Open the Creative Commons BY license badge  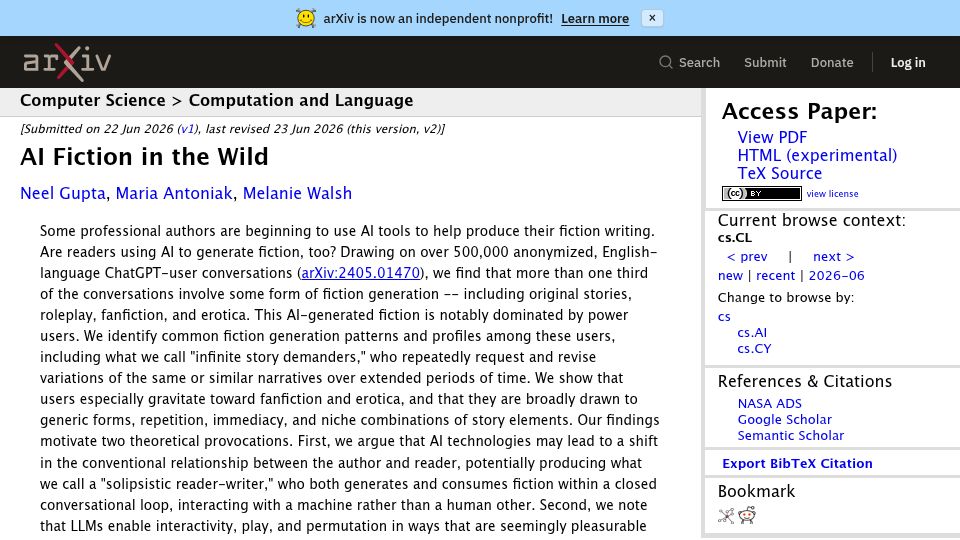[762, 193]
